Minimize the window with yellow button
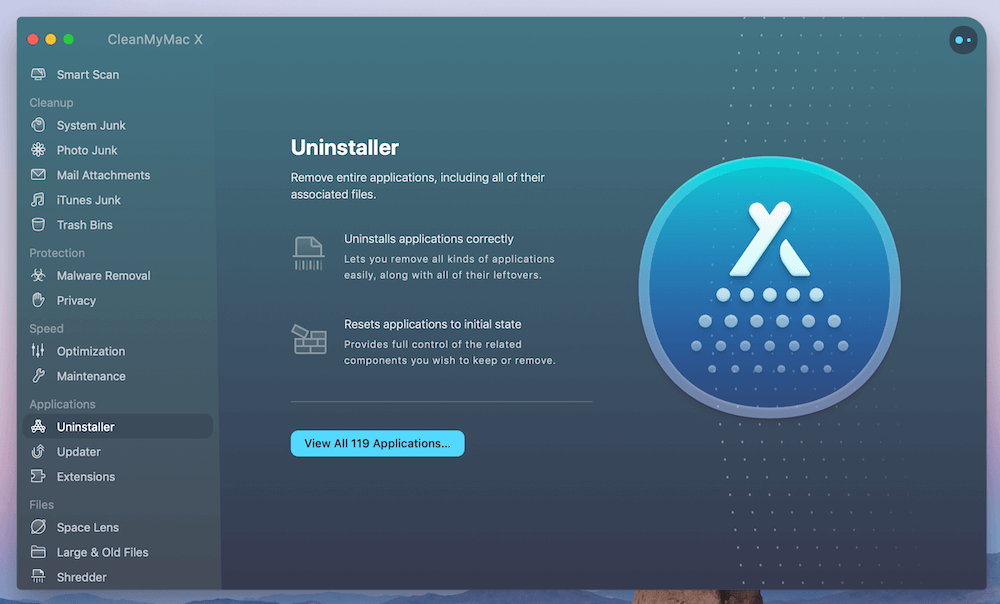This screenshot has height=604, width=1000. [50, 40]
